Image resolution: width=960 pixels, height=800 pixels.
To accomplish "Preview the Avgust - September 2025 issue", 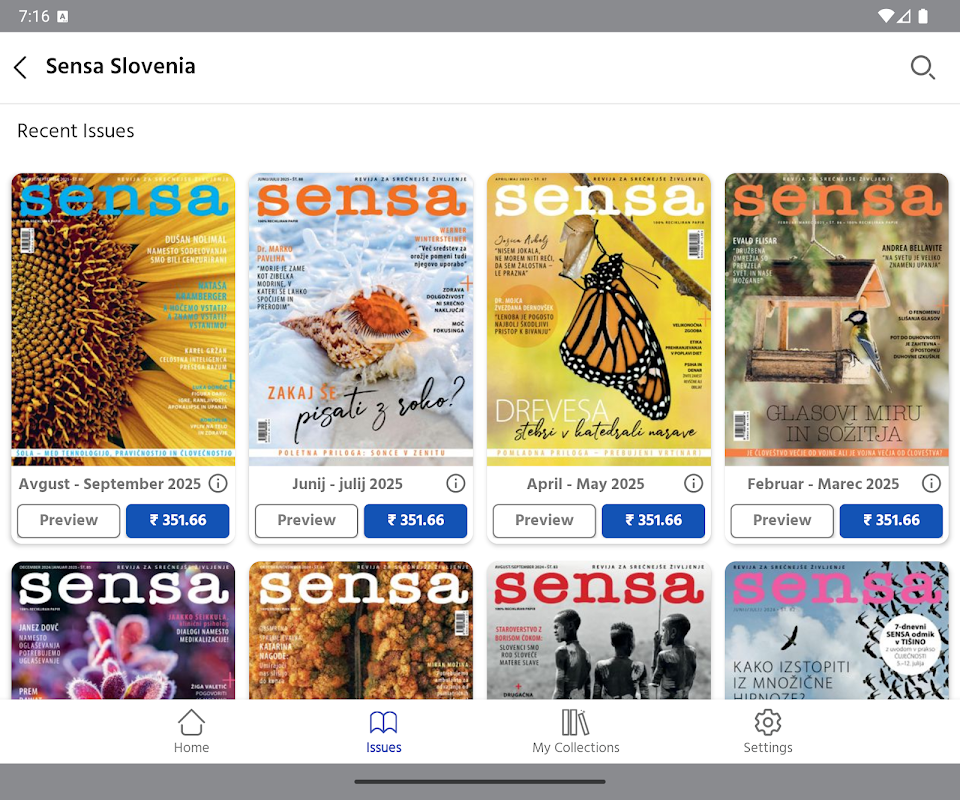I will coord(69,521).
